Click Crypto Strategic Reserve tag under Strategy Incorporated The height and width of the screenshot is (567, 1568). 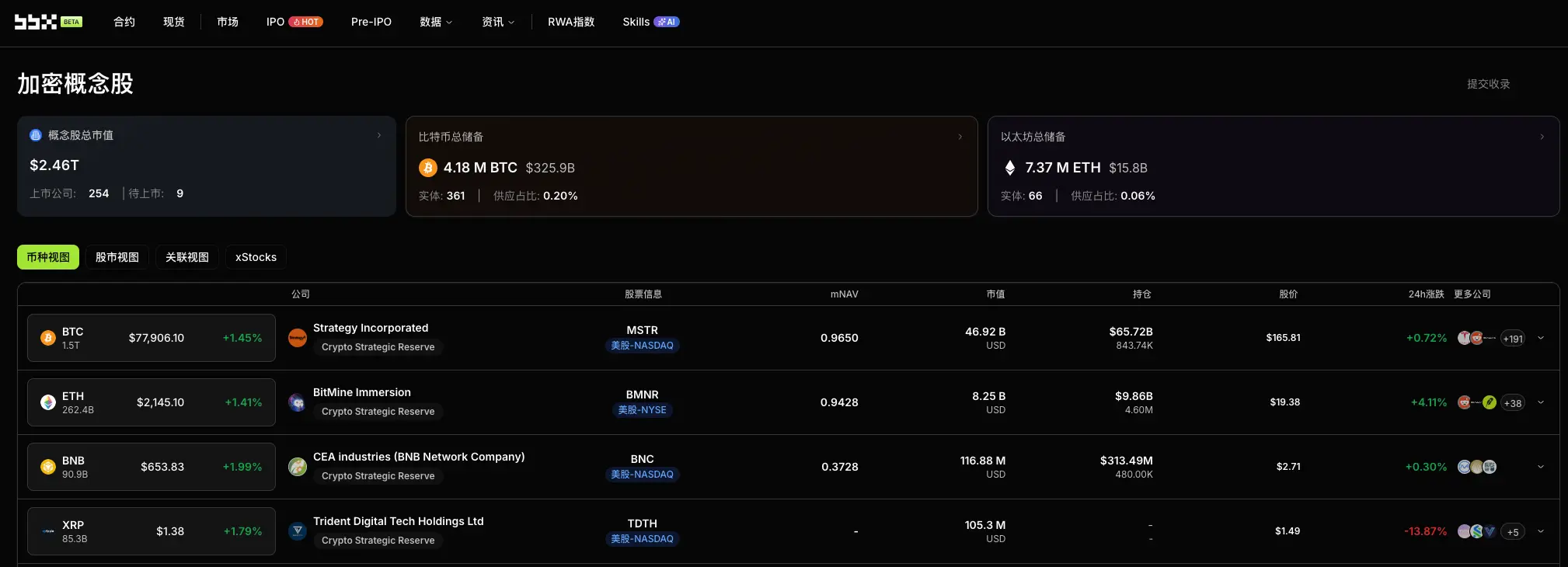pyautogui.click(x=378, y=347)
